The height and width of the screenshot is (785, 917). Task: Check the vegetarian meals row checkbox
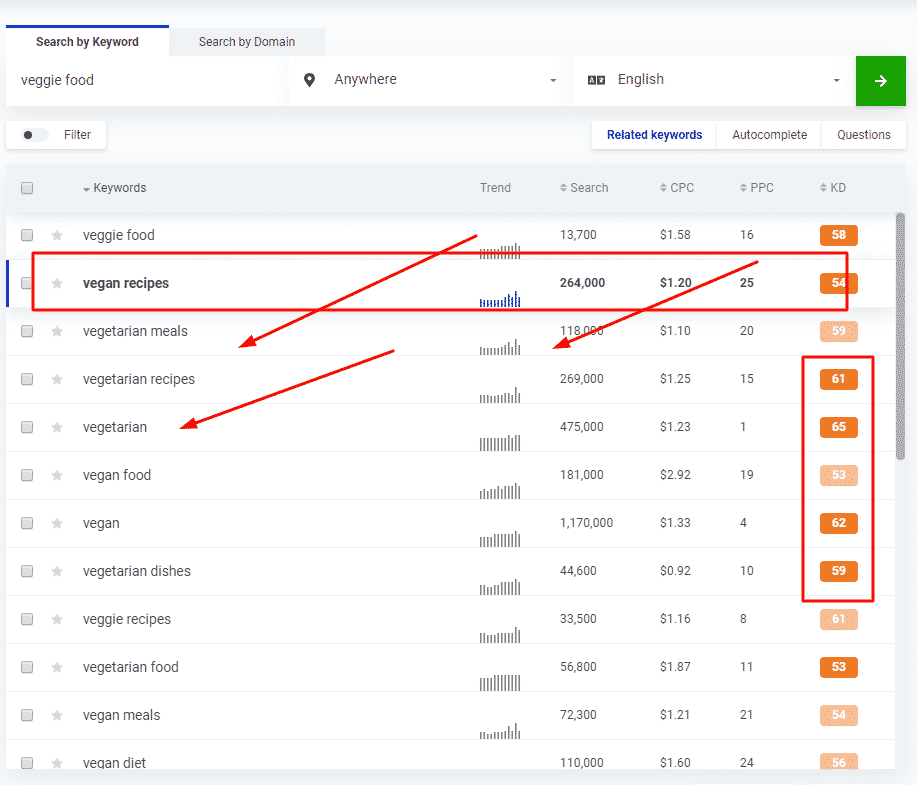coord(27,331)
